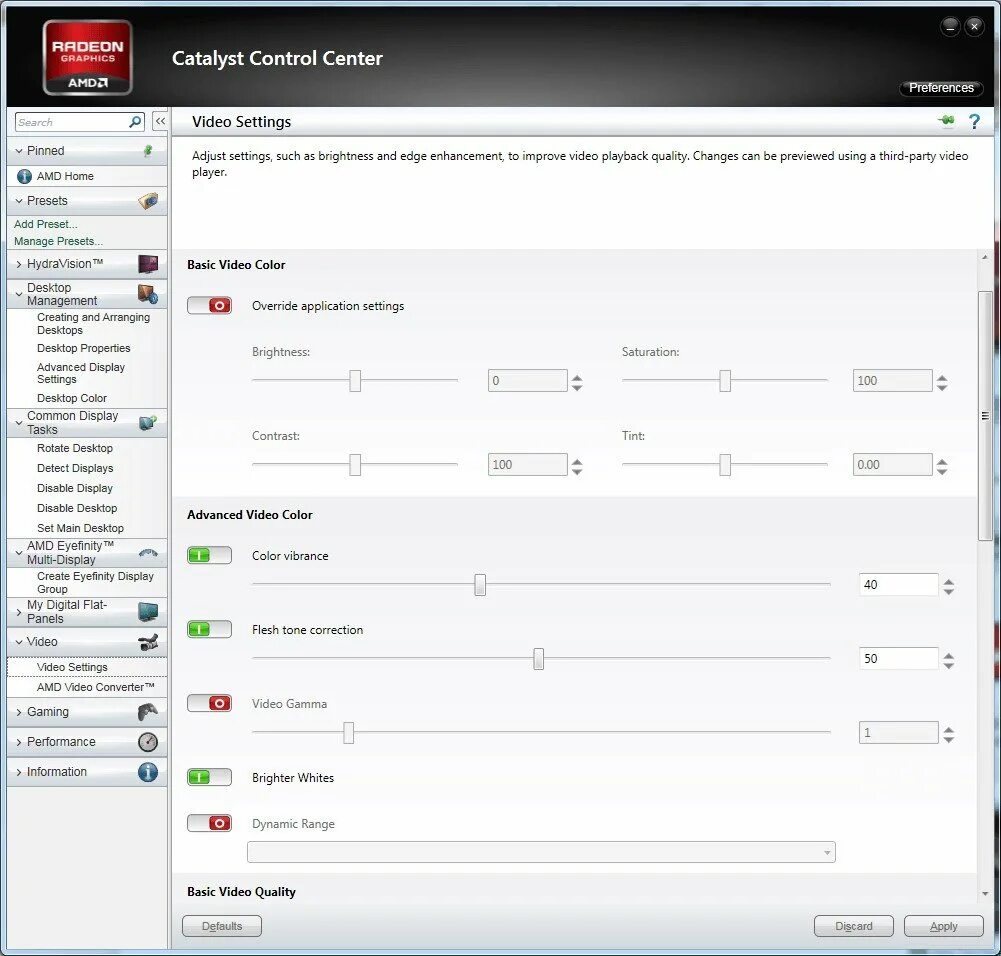Click the Color vibrance value field
This screenshot has width=1001, height=956.
click(x=899, y=585)
